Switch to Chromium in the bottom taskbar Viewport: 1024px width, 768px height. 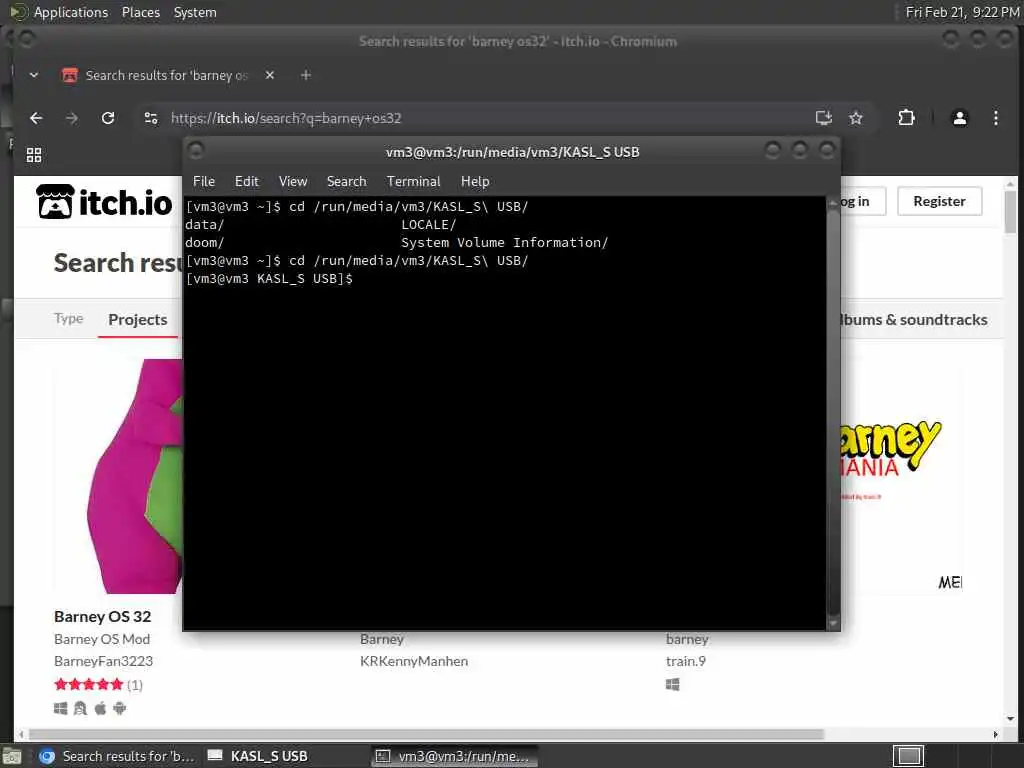(x=116, y=756)
